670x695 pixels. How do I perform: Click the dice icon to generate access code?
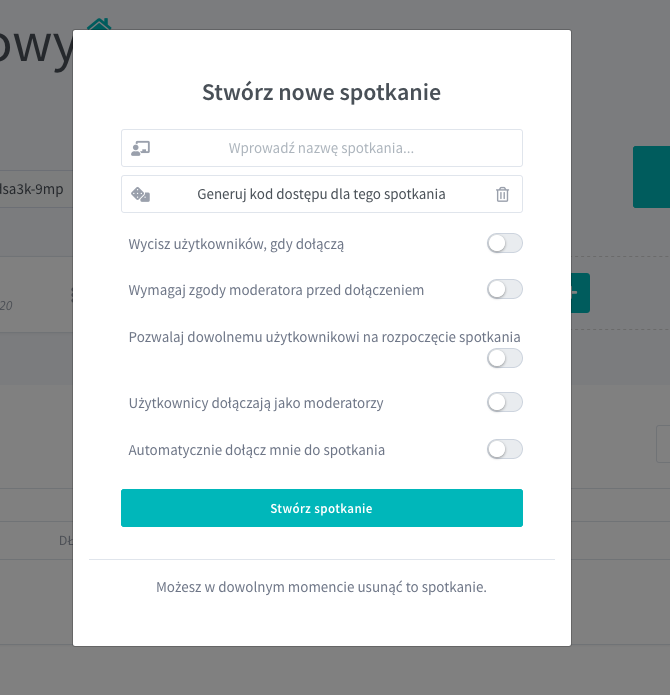pos(140,194)
